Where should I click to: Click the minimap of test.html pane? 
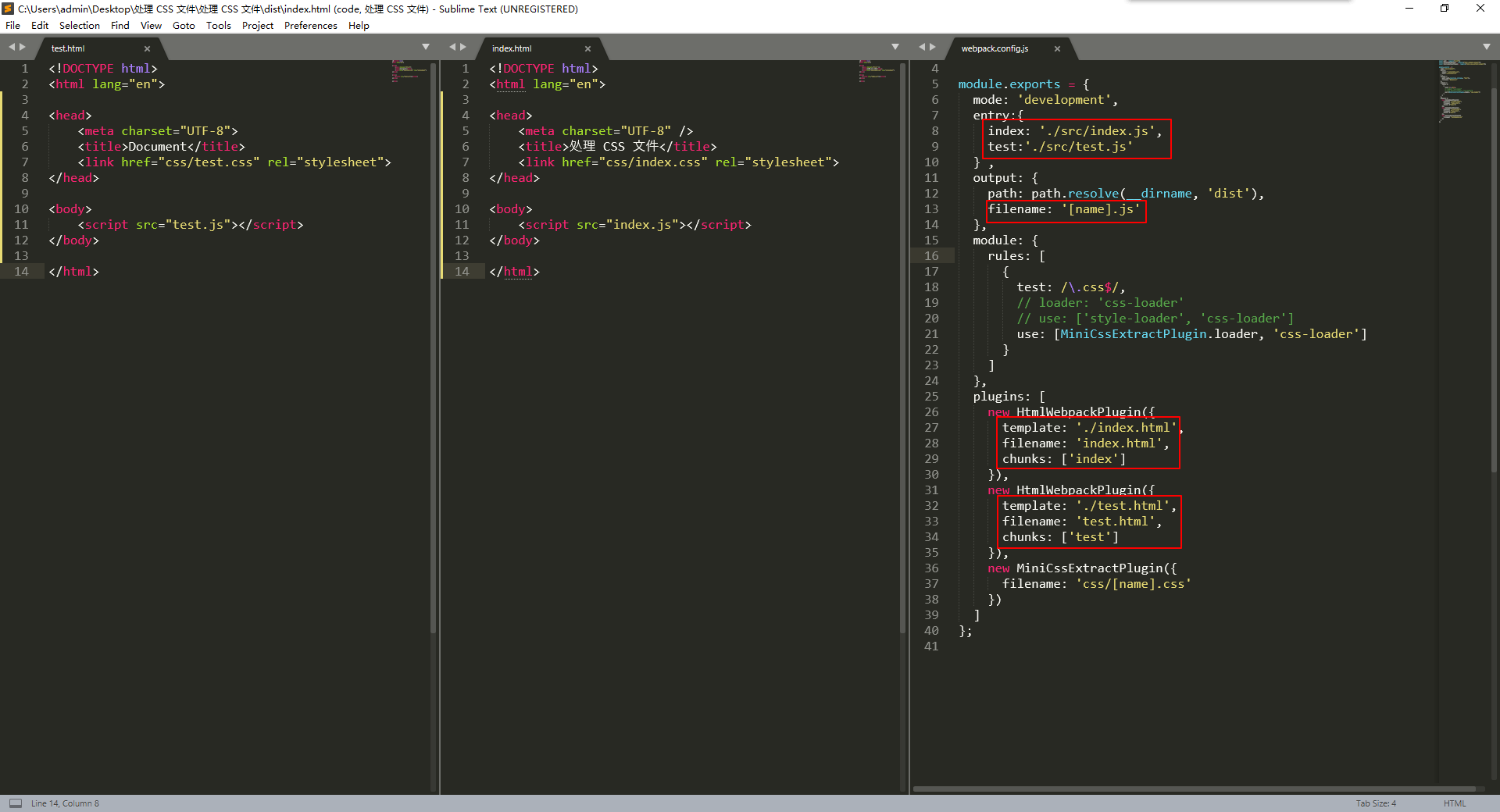409,71
